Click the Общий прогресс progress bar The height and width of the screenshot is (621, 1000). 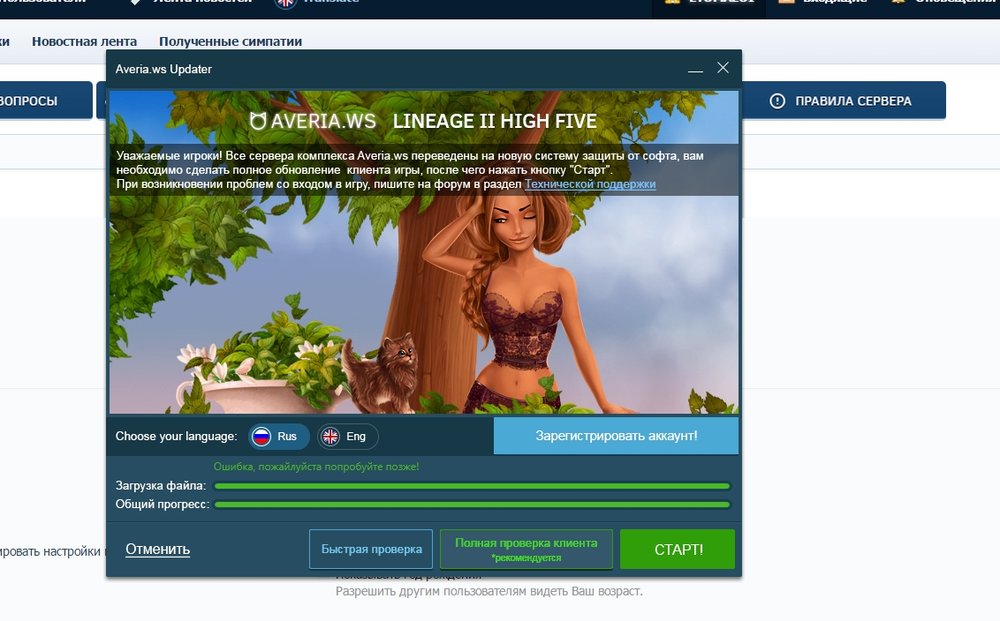[472, 505]
